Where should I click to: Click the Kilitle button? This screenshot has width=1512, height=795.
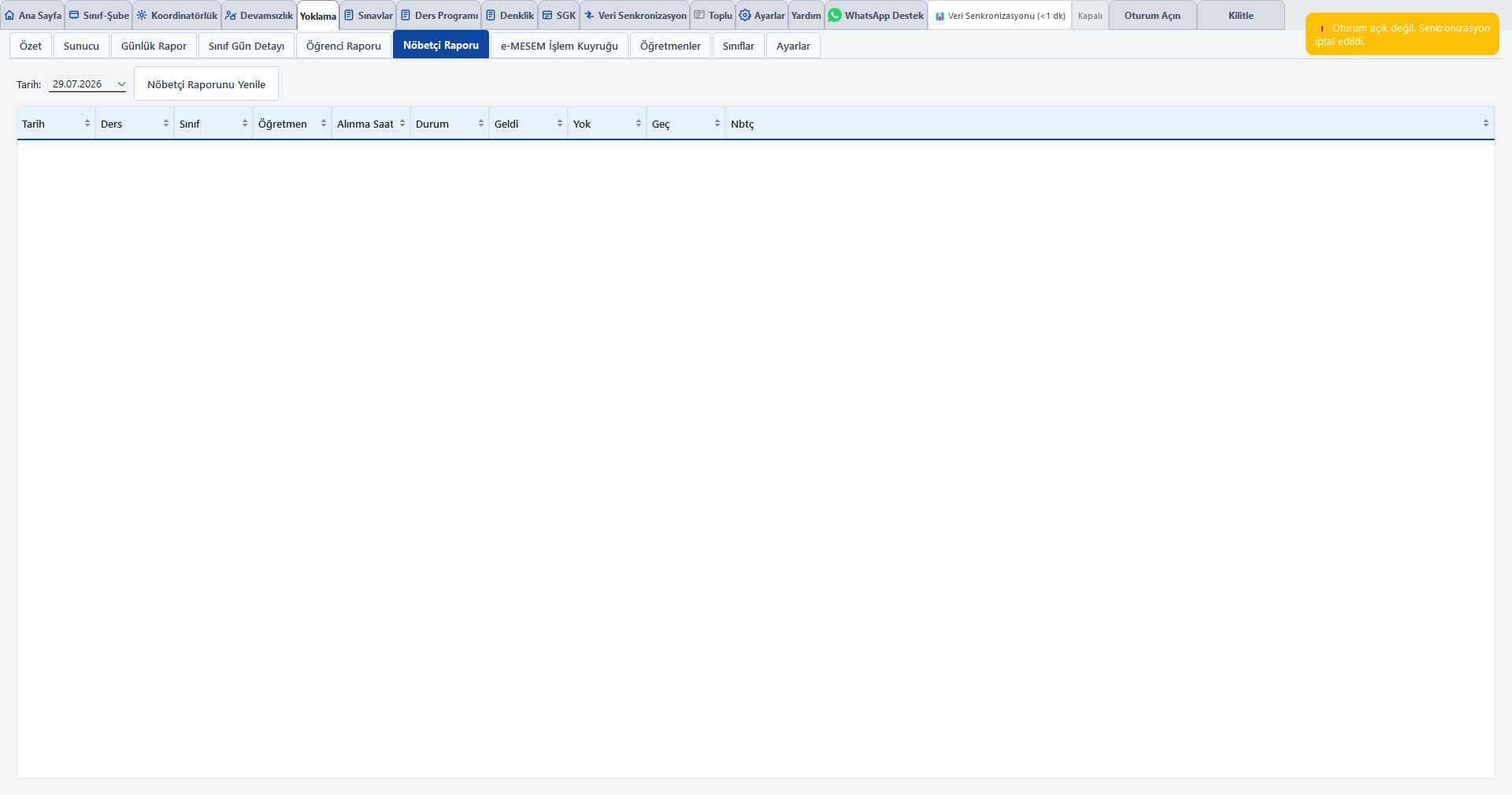(1241, 16)
